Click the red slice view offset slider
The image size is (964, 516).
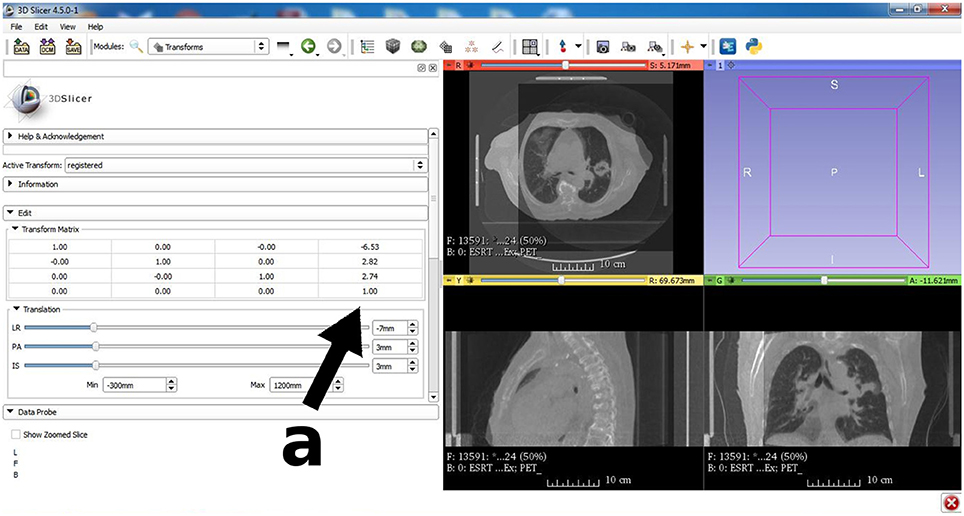(564, 65)
